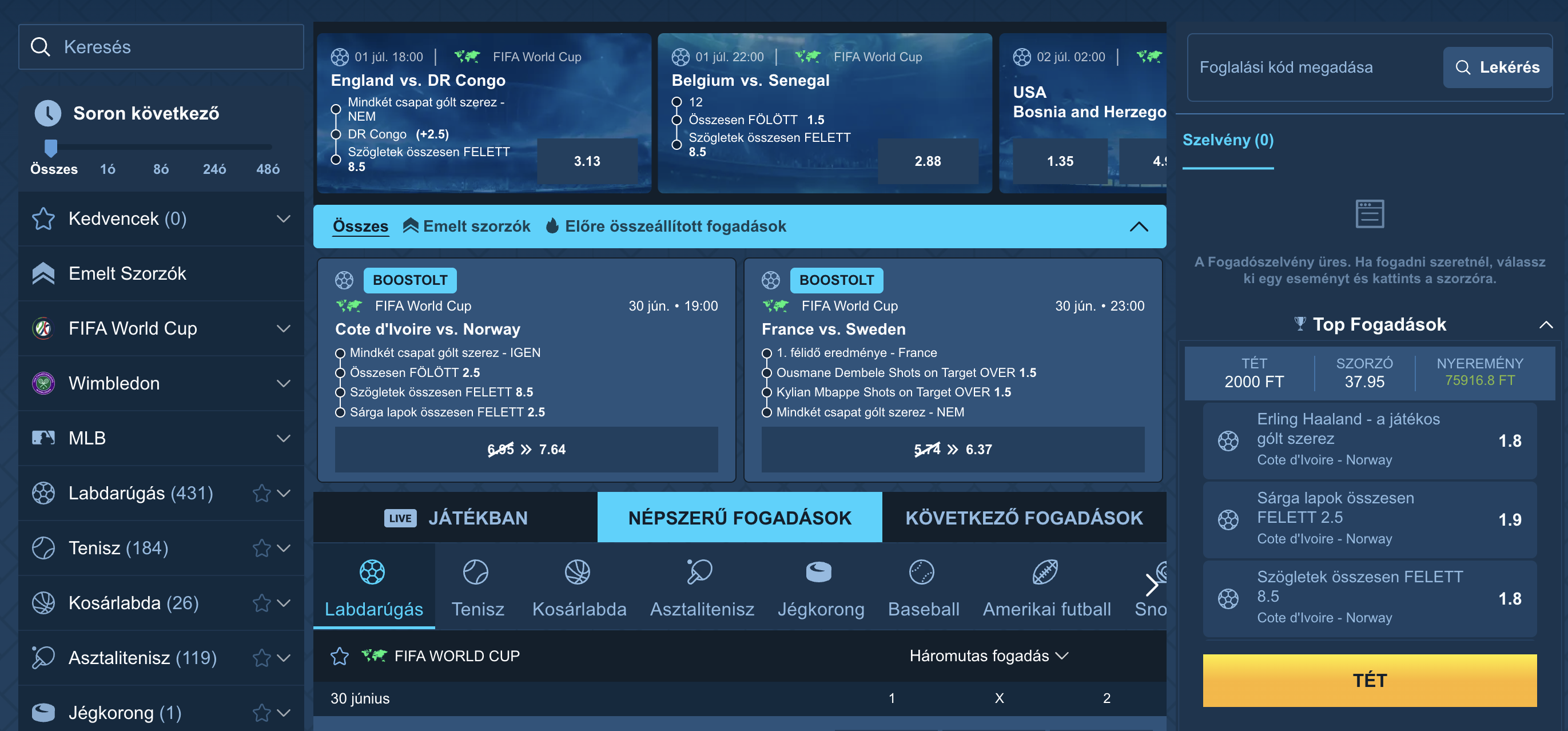Star the FIFA WORLD CUP league row
This screenshot has height=731, width=1568.
click(340, 656)
